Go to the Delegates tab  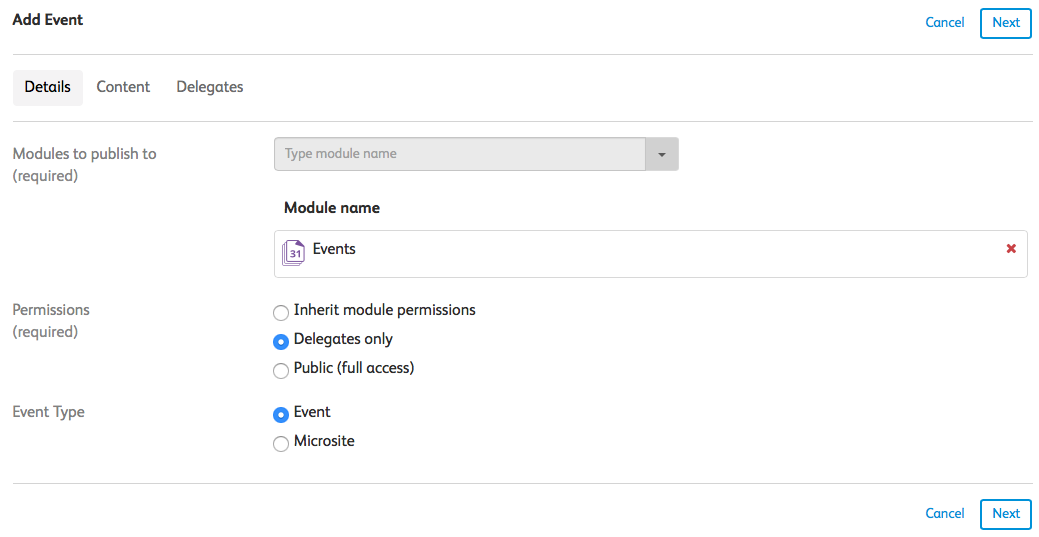pyautogui.click(x=210, y=87)
